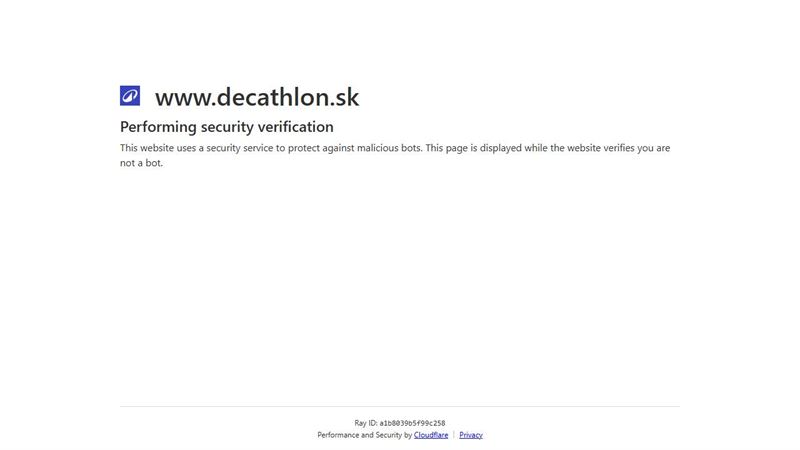Viewport: 800px width, 450px height.
Task: Click the words 'security service' in paragraph
Action: pos(239,148)
